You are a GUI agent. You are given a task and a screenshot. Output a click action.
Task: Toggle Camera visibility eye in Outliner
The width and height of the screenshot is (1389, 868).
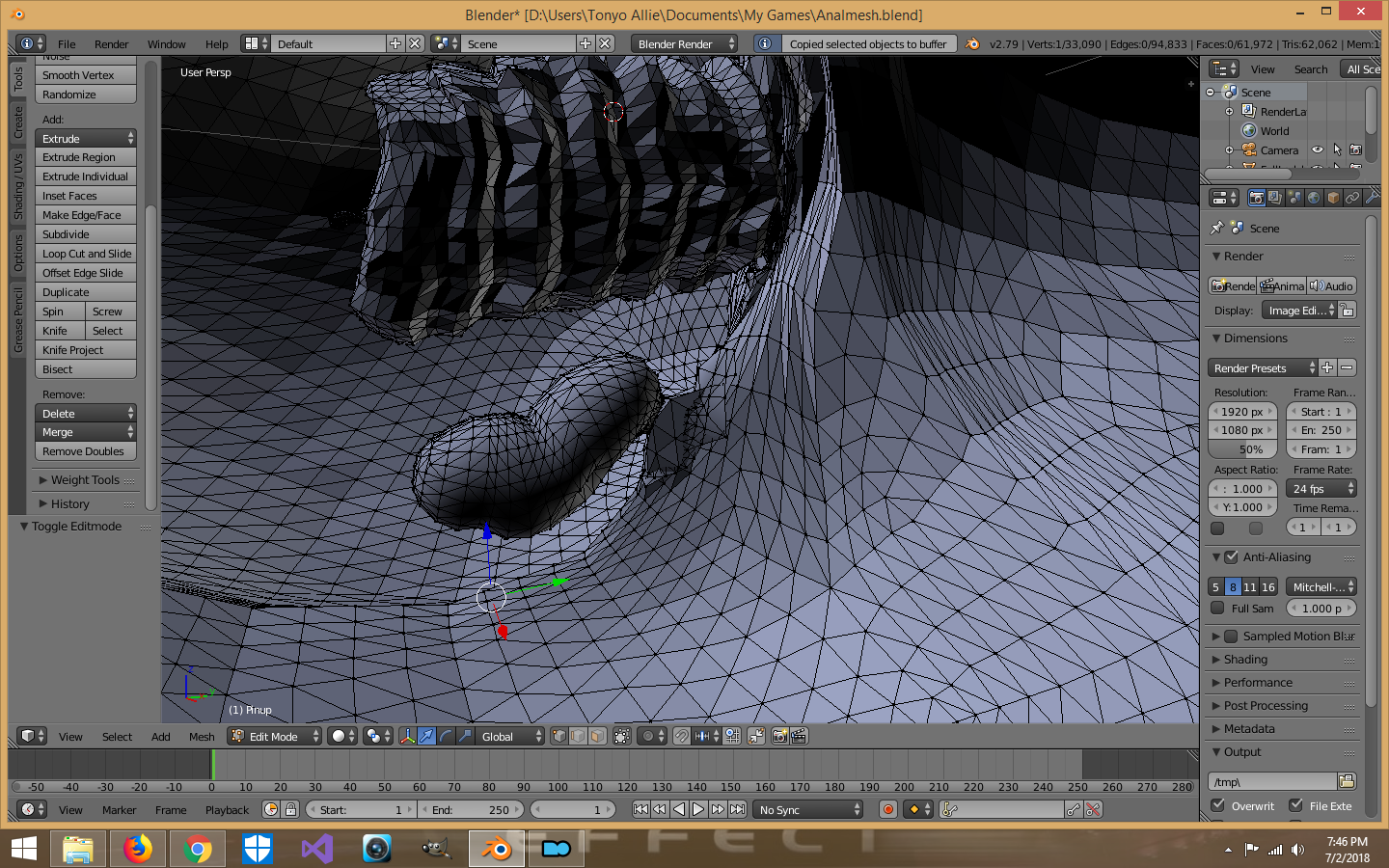click(1319, 149)
